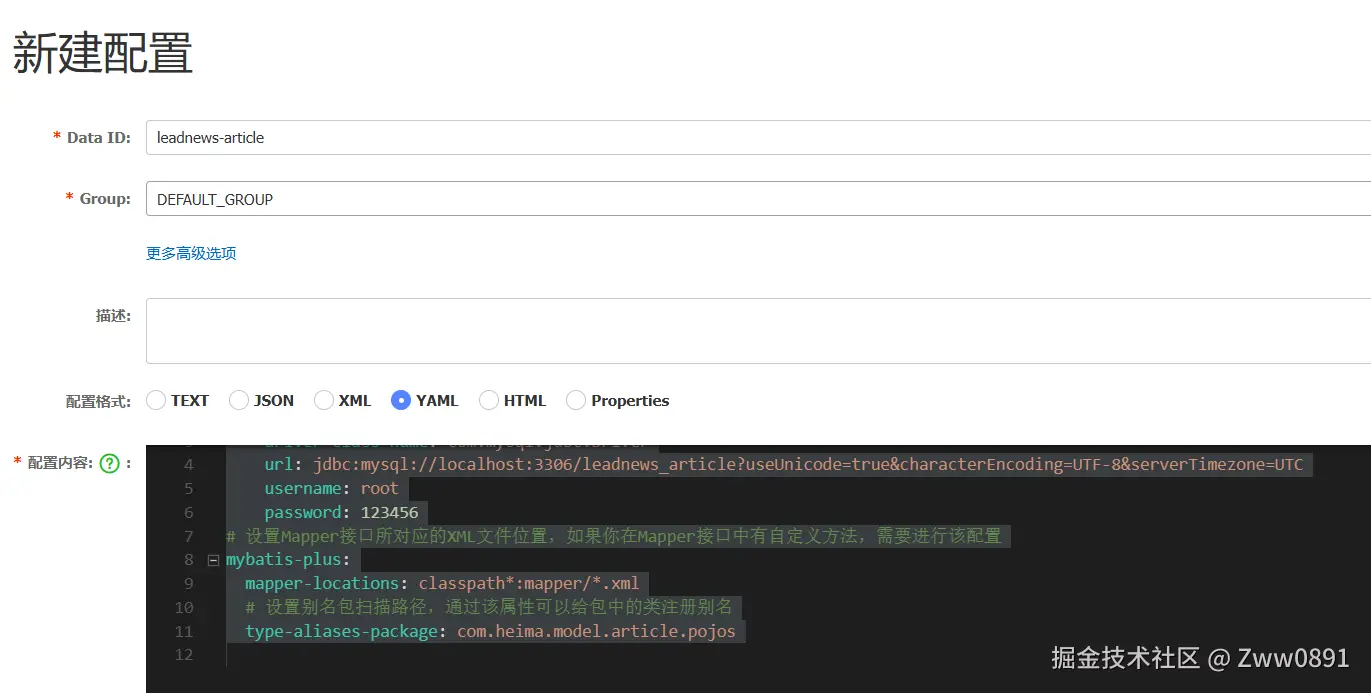The image size is (1371, 693).
Task: Click the mybatis-plus: line in editor
Action: (288, 560)
